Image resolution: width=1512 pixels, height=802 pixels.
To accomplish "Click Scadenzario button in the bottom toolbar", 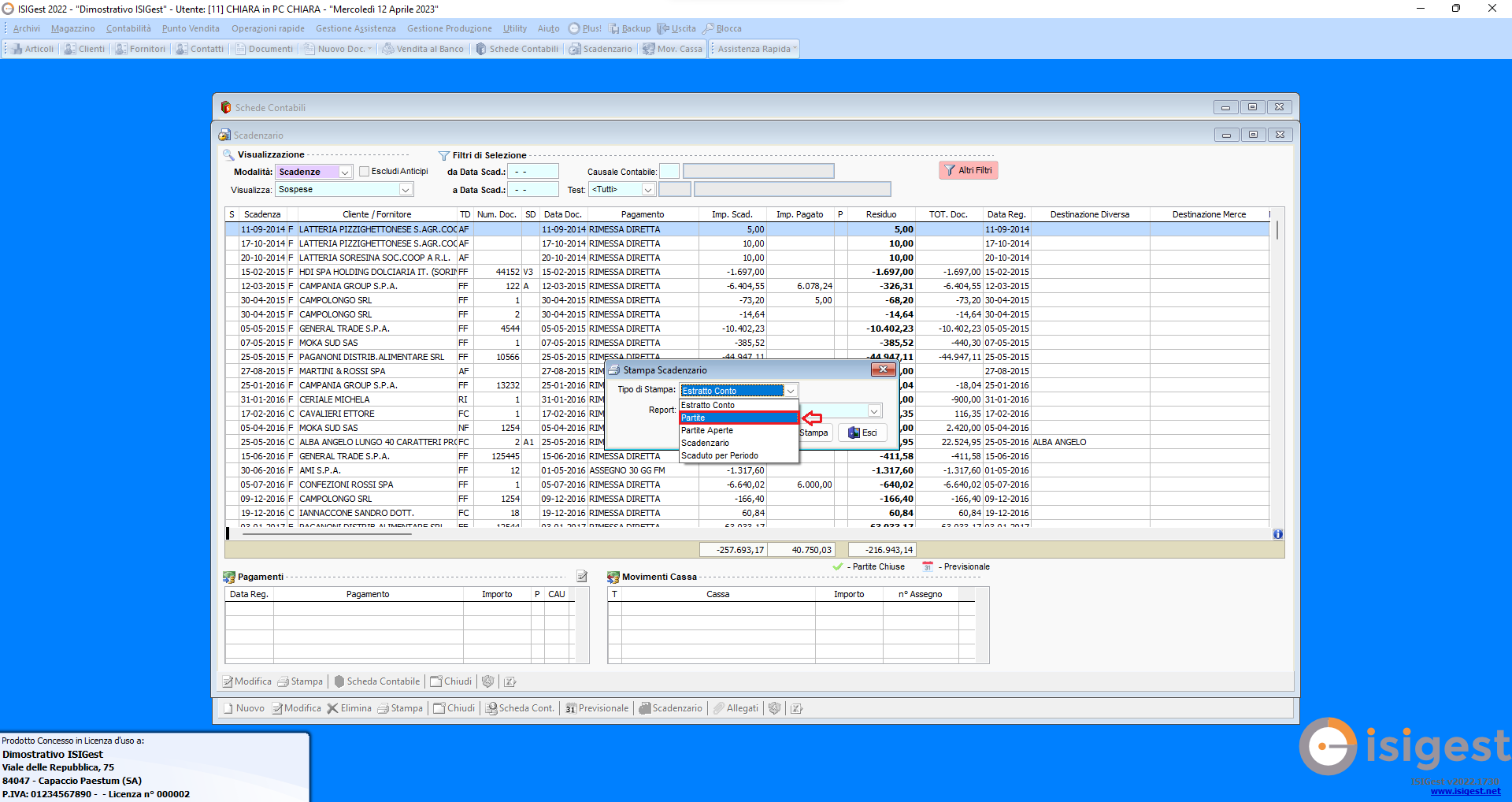I will click(x=670, y=708).
